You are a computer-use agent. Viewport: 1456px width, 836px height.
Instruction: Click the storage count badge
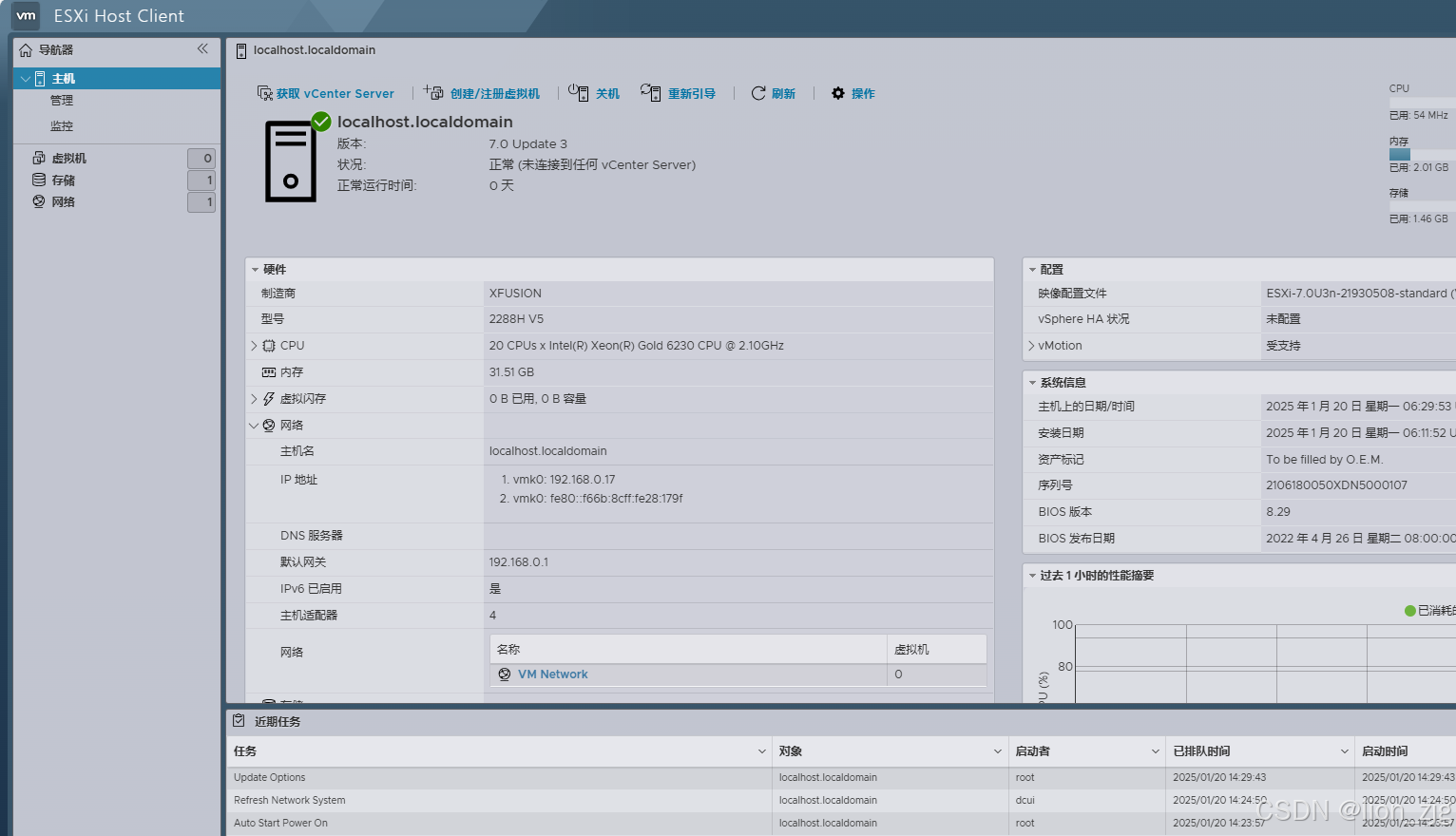[x=201, y=180]
